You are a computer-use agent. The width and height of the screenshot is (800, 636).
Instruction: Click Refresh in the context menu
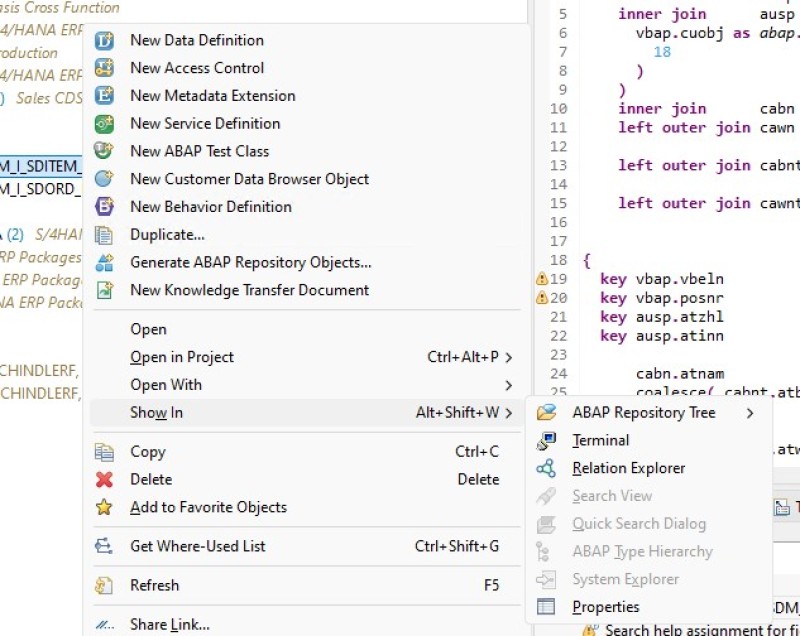(154, 585)
